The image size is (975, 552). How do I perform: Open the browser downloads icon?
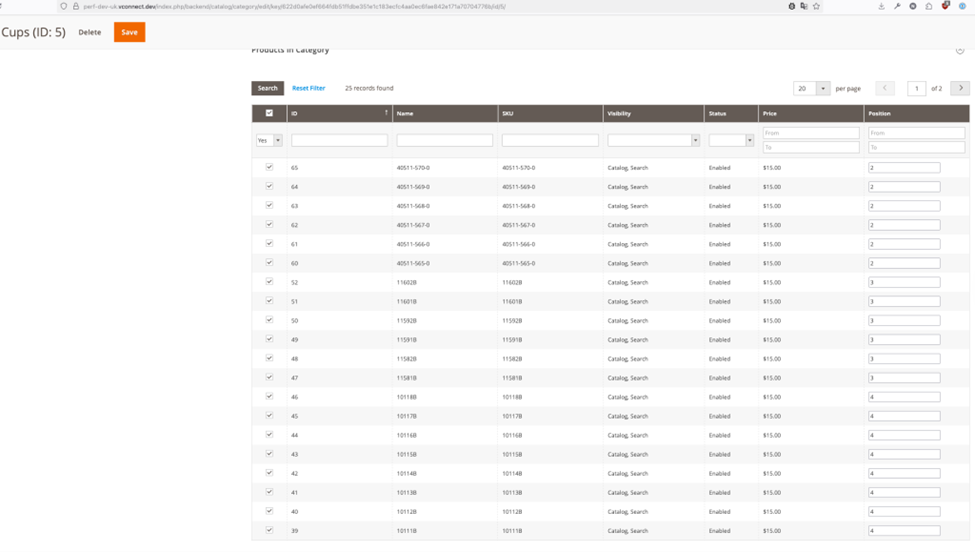(x=881, y=6)
